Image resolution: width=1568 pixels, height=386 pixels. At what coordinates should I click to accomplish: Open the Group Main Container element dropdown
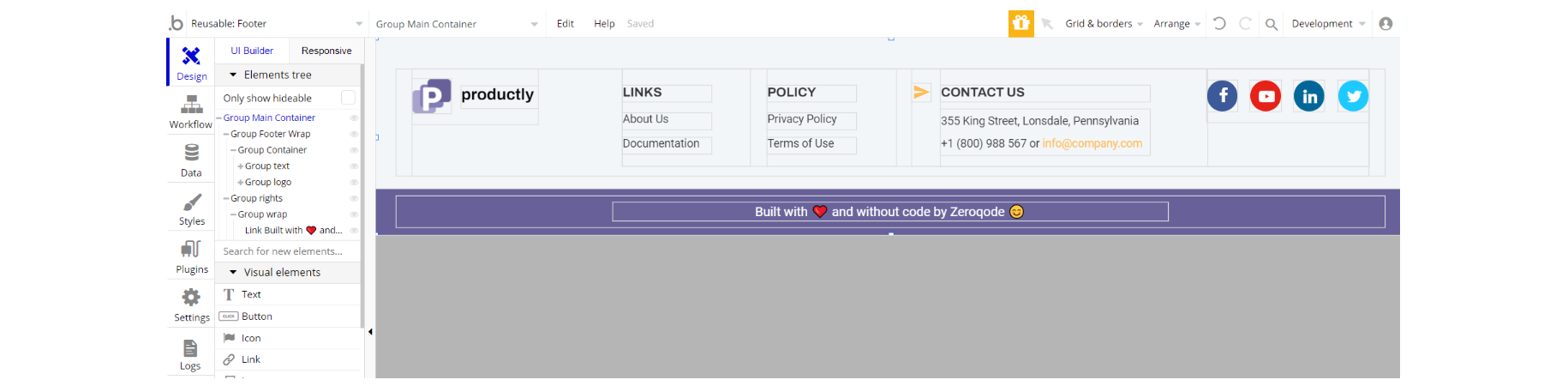click(x=457, y=24)
